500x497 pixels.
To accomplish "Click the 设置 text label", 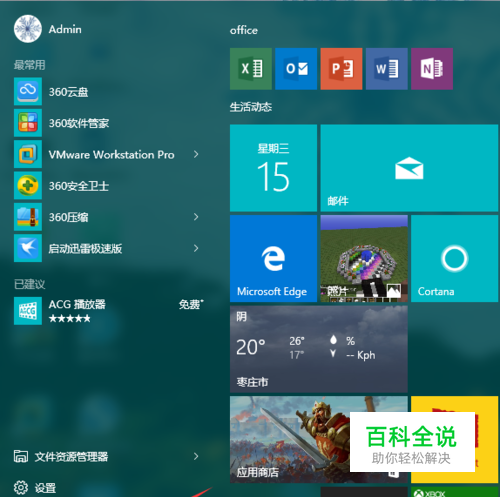I will [x=45, y=488].
